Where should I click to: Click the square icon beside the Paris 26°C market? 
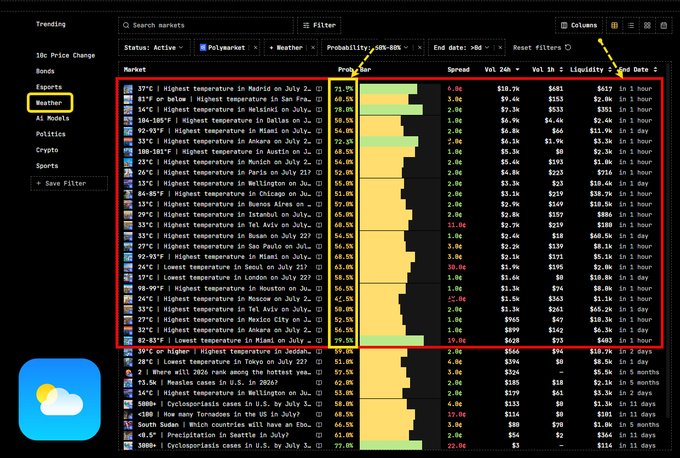[x=319, y=173]
